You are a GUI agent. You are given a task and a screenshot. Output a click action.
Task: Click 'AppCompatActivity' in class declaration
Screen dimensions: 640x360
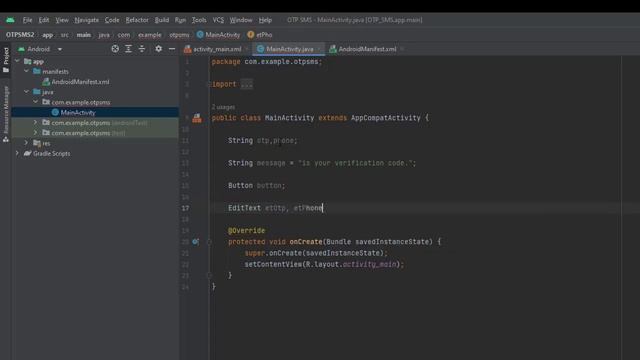point(386,118)
